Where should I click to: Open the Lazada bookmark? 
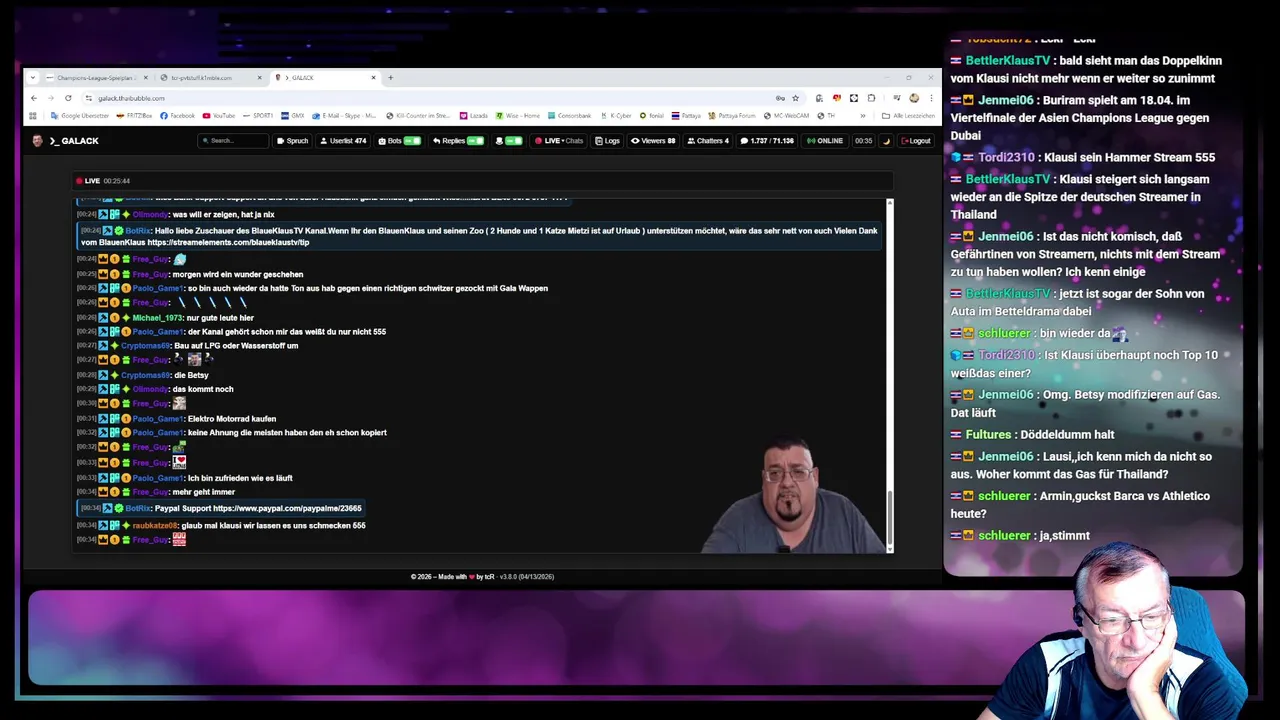tap(474, 115)
